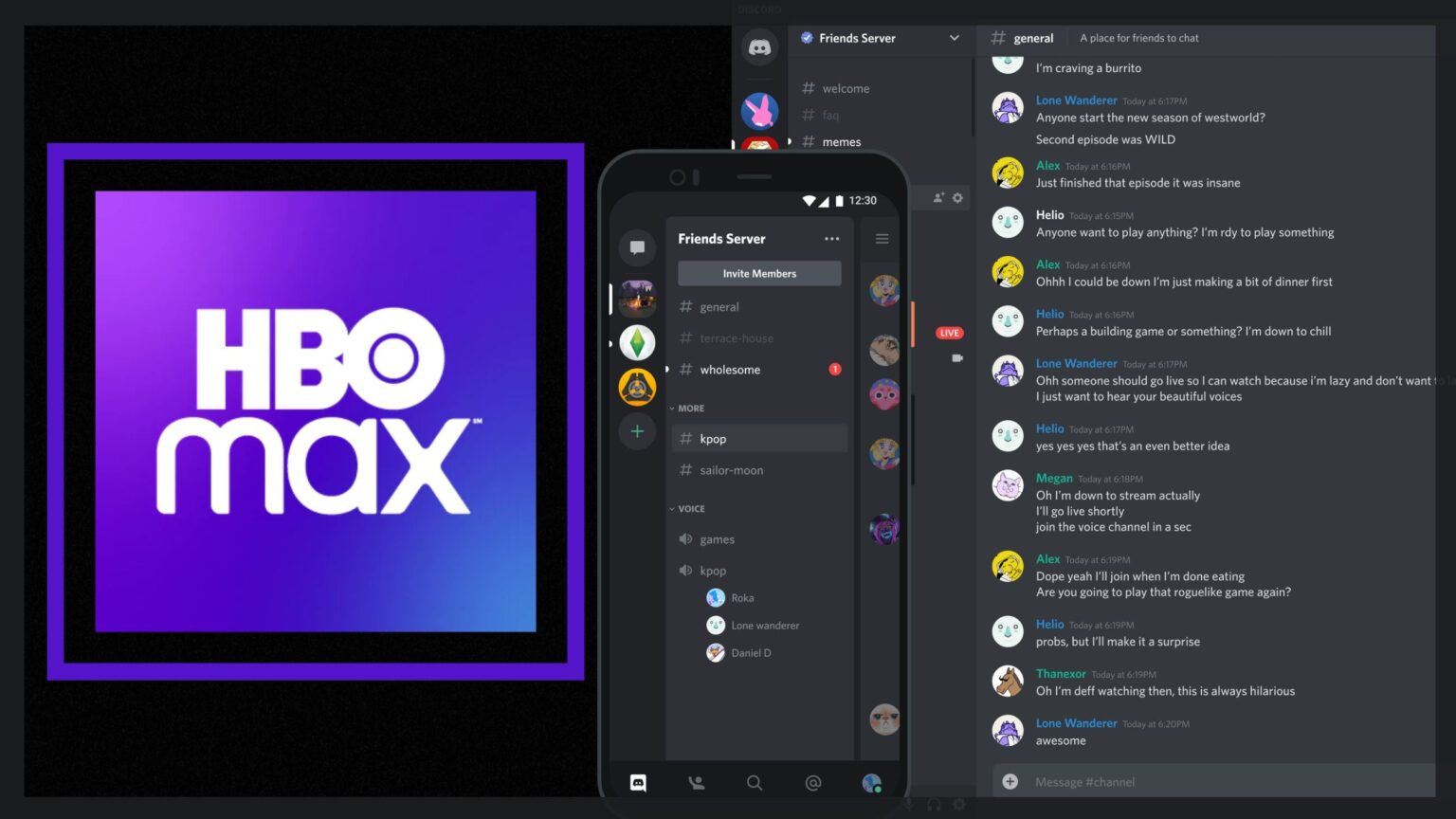Open the Friends icon in the bottom navigation
1456x819 pixels.
pos(696,782)
